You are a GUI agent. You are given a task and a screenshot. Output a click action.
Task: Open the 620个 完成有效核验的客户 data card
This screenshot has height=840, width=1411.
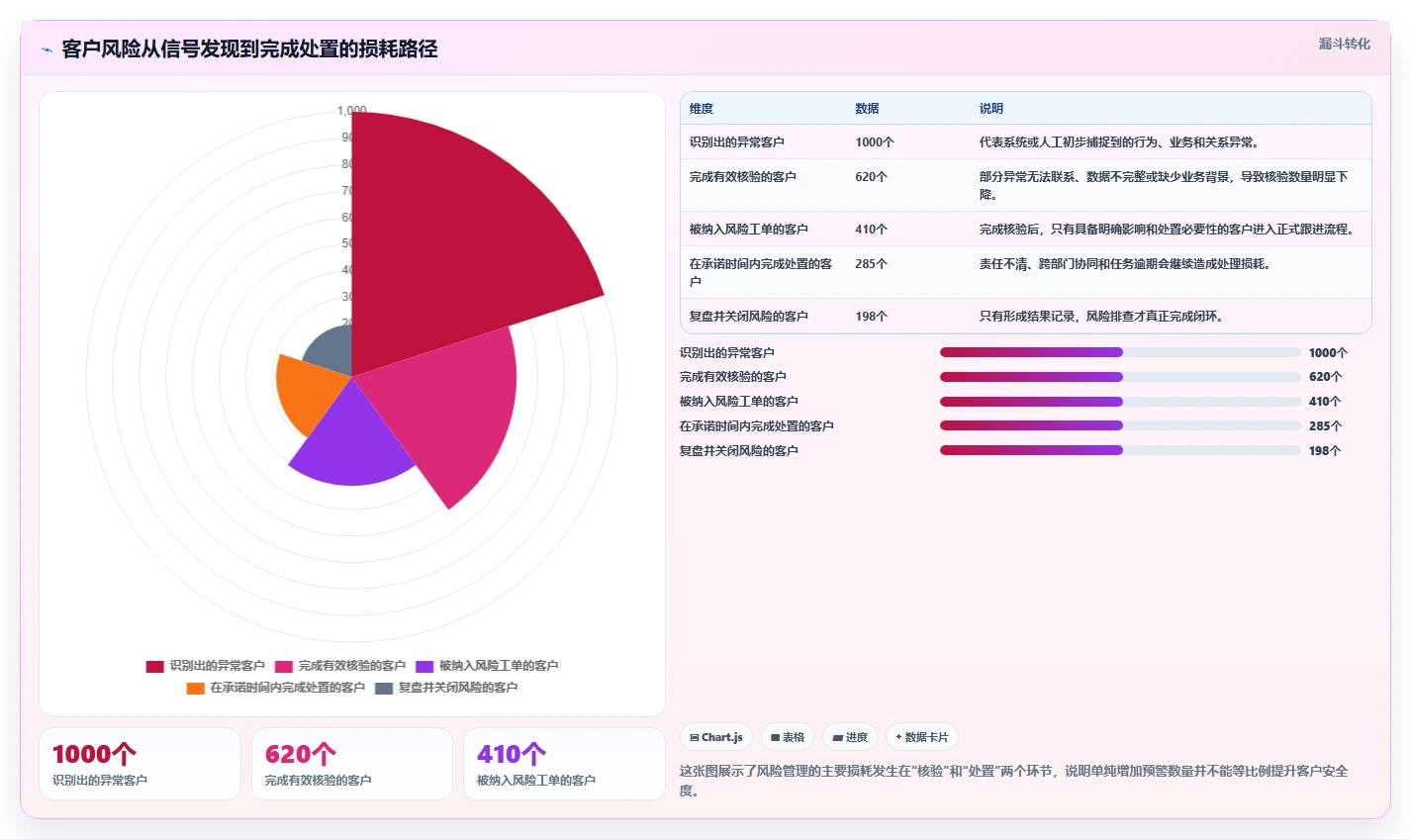coord(352,764)
